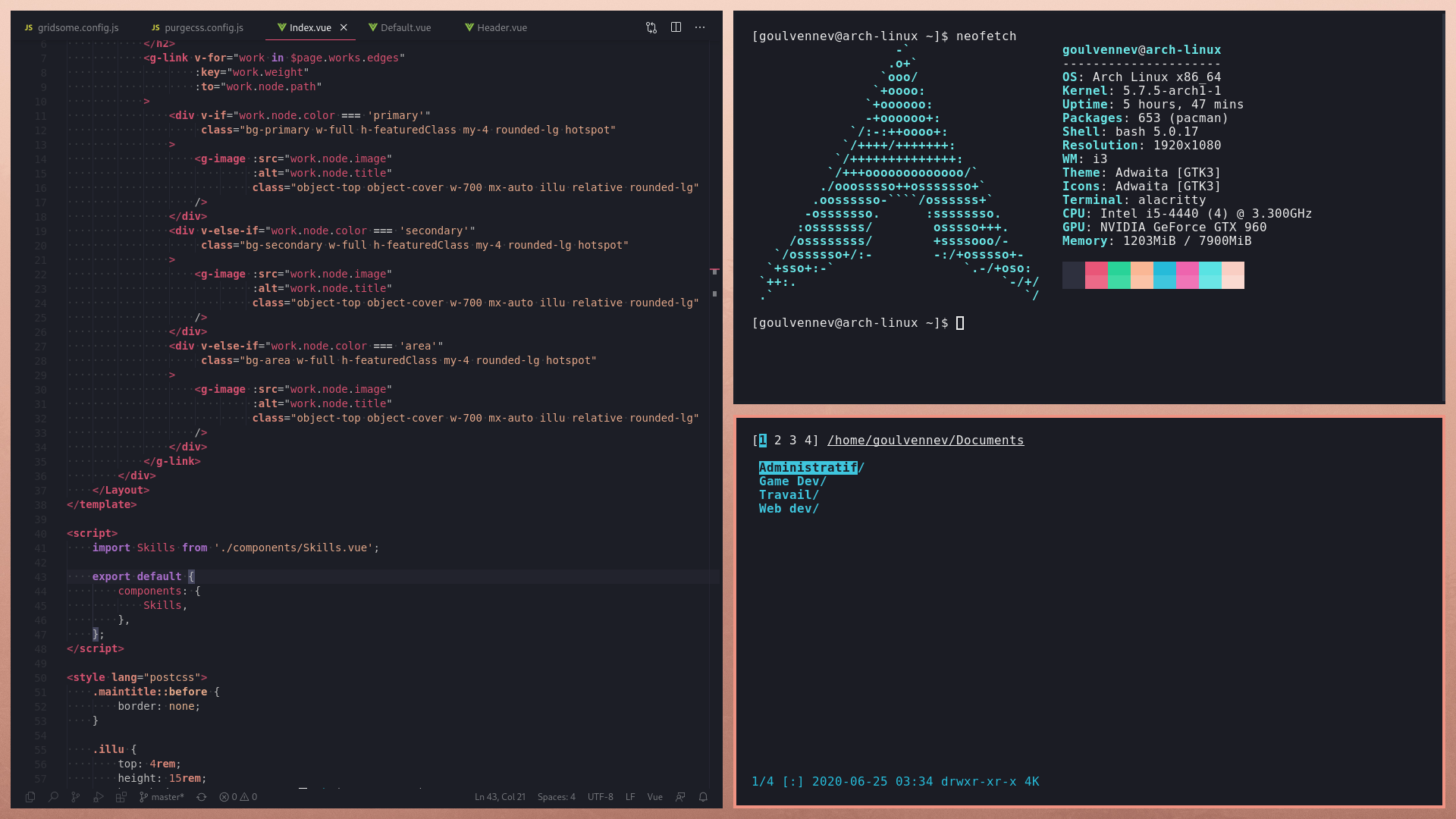Click errors and warnings count
This screenshot has width=1456, height=819.
point(238,797)
